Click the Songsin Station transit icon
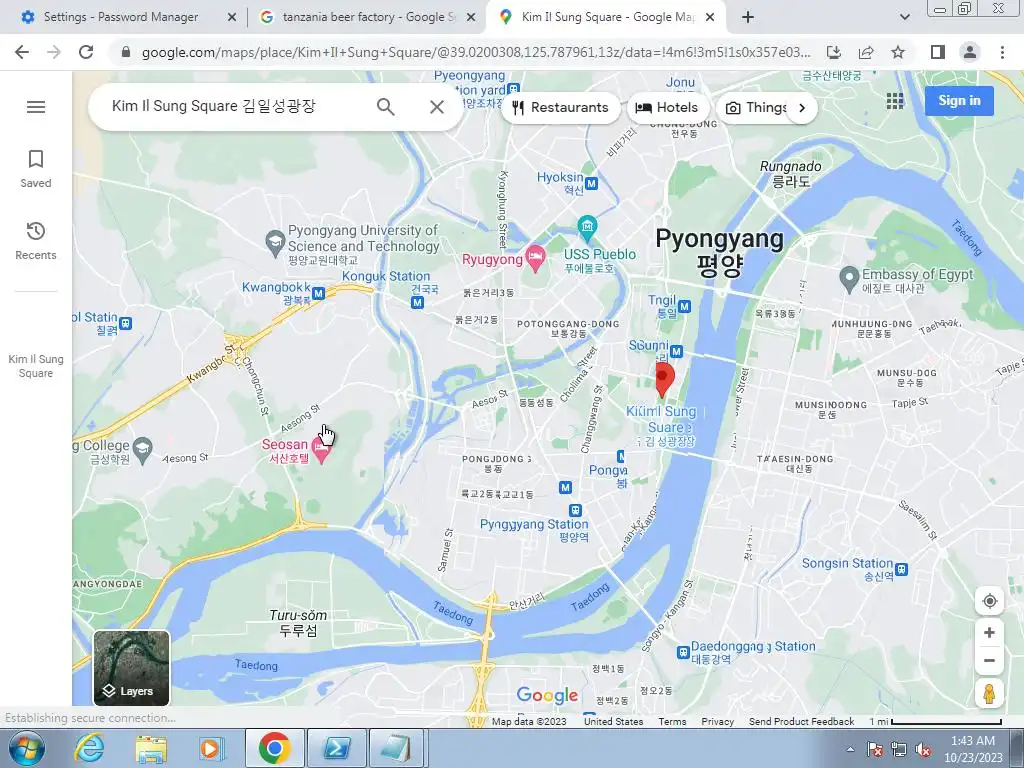 point(901,569)
